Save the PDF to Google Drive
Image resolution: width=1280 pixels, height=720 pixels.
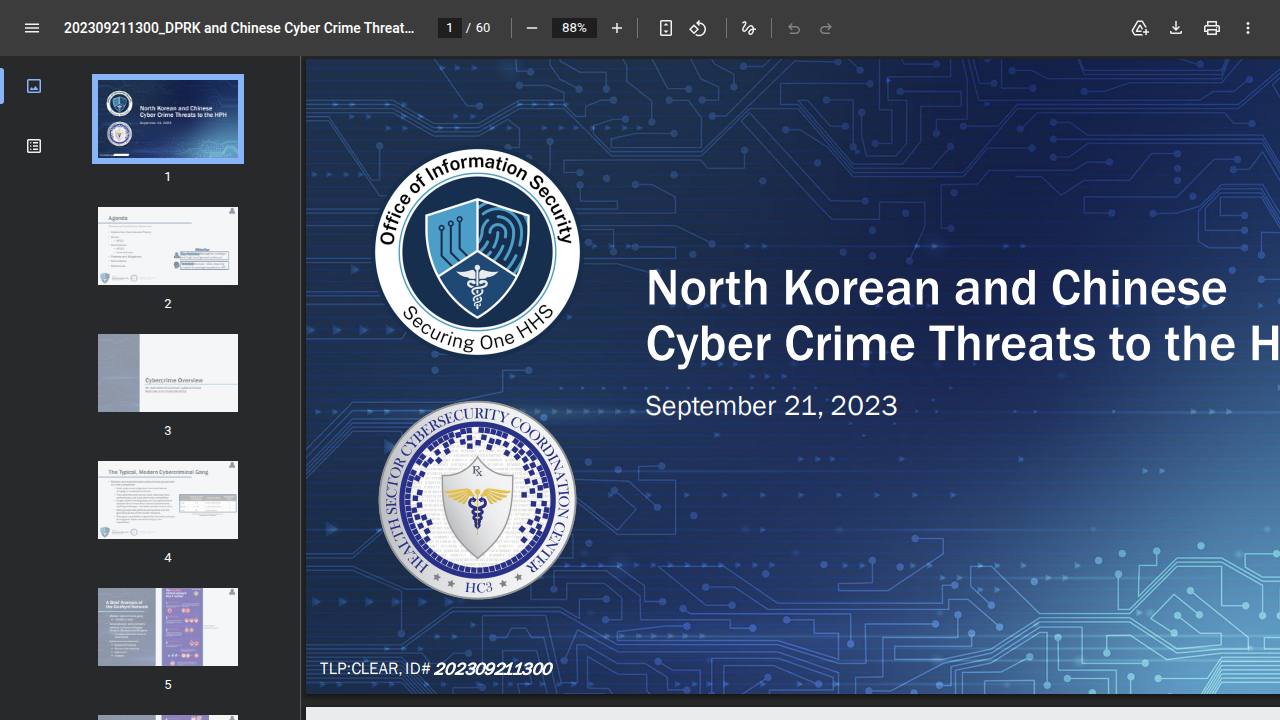coord(1140,28)
